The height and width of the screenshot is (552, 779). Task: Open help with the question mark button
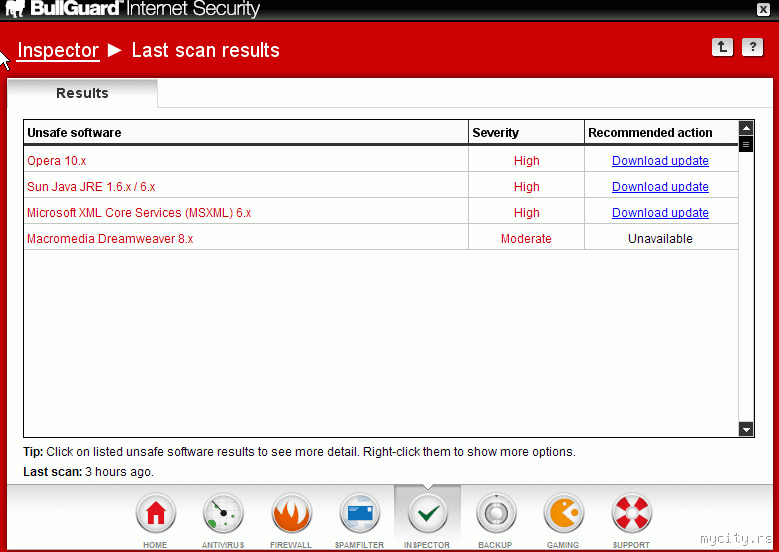click(753, 47)
